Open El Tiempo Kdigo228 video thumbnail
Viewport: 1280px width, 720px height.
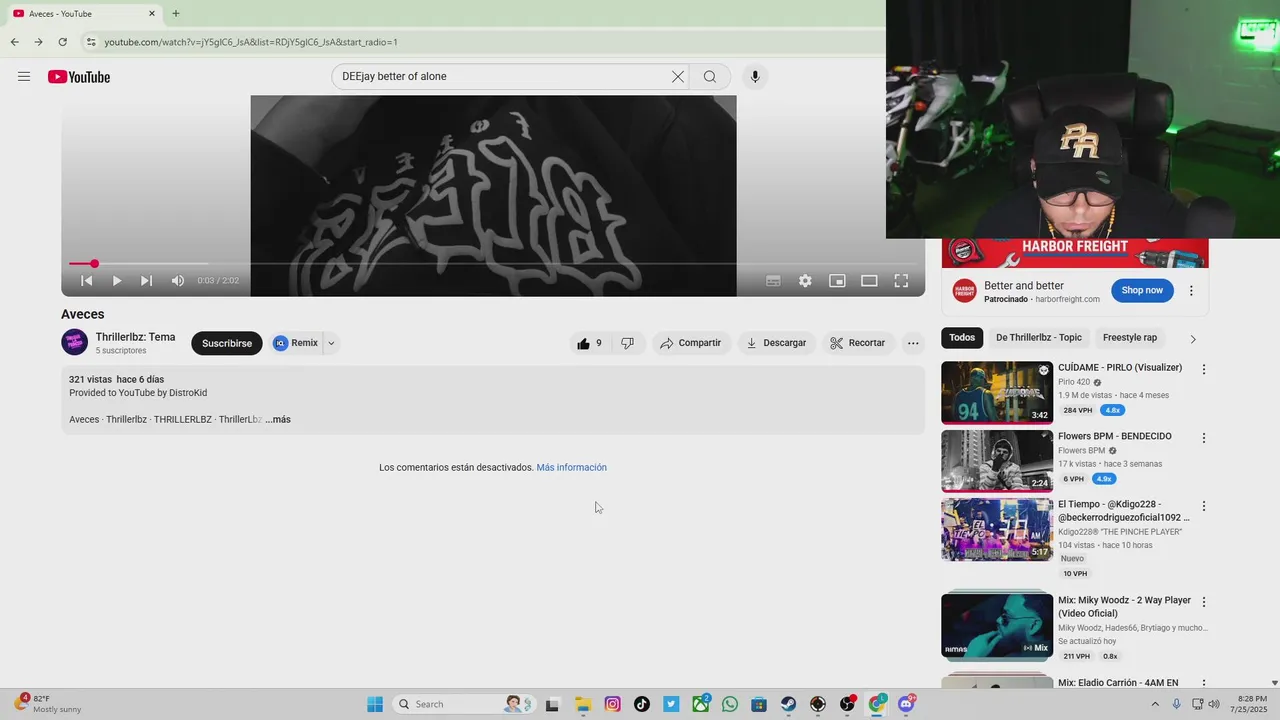(997, 530)
